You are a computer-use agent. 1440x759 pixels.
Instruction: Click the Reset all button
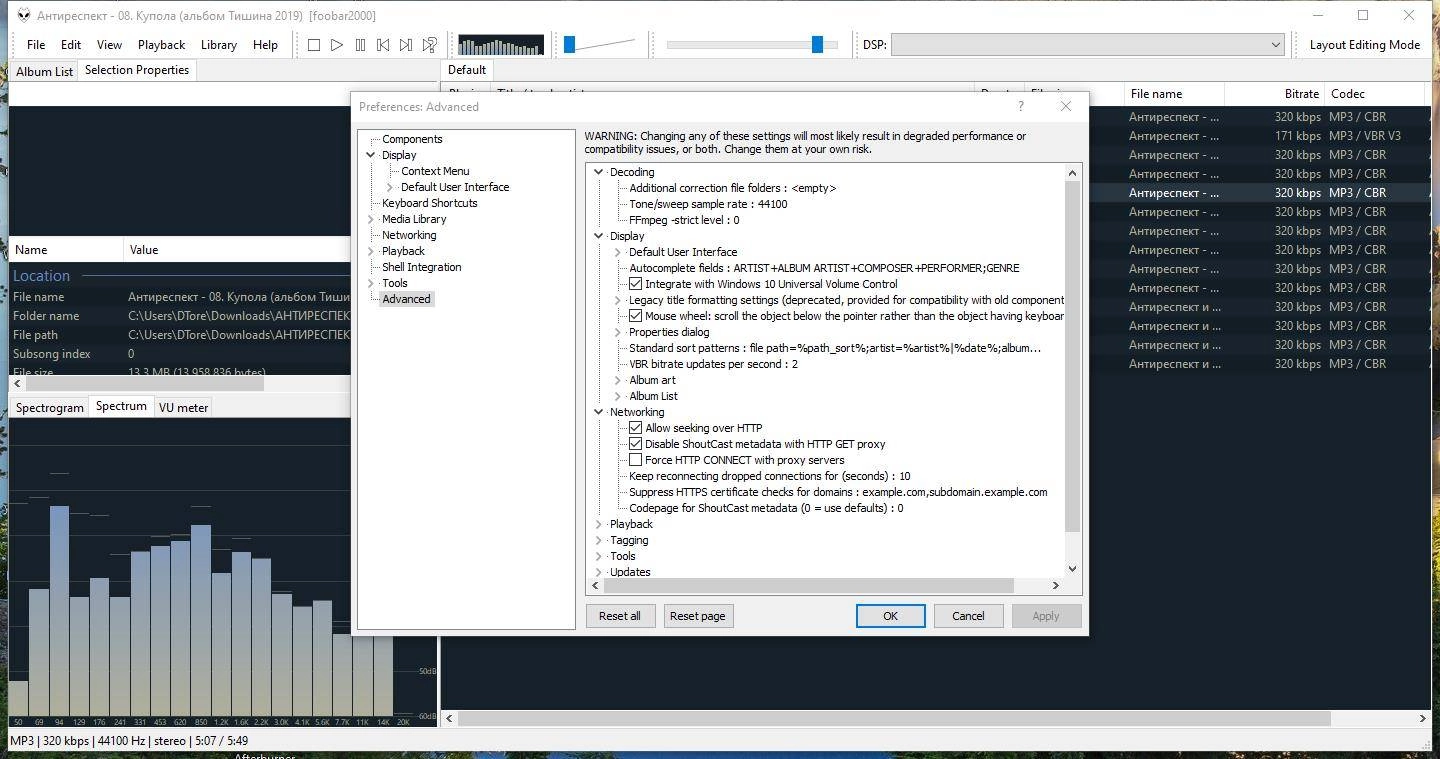(620, 616)
